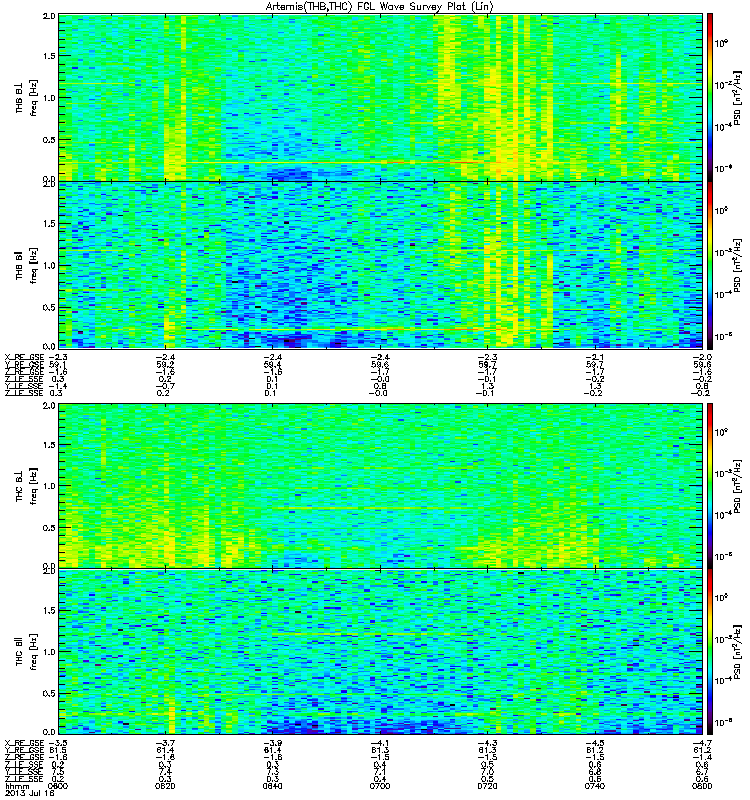
Task: Click the "2013 Jul 16" date label
Action: click(30, 793)
